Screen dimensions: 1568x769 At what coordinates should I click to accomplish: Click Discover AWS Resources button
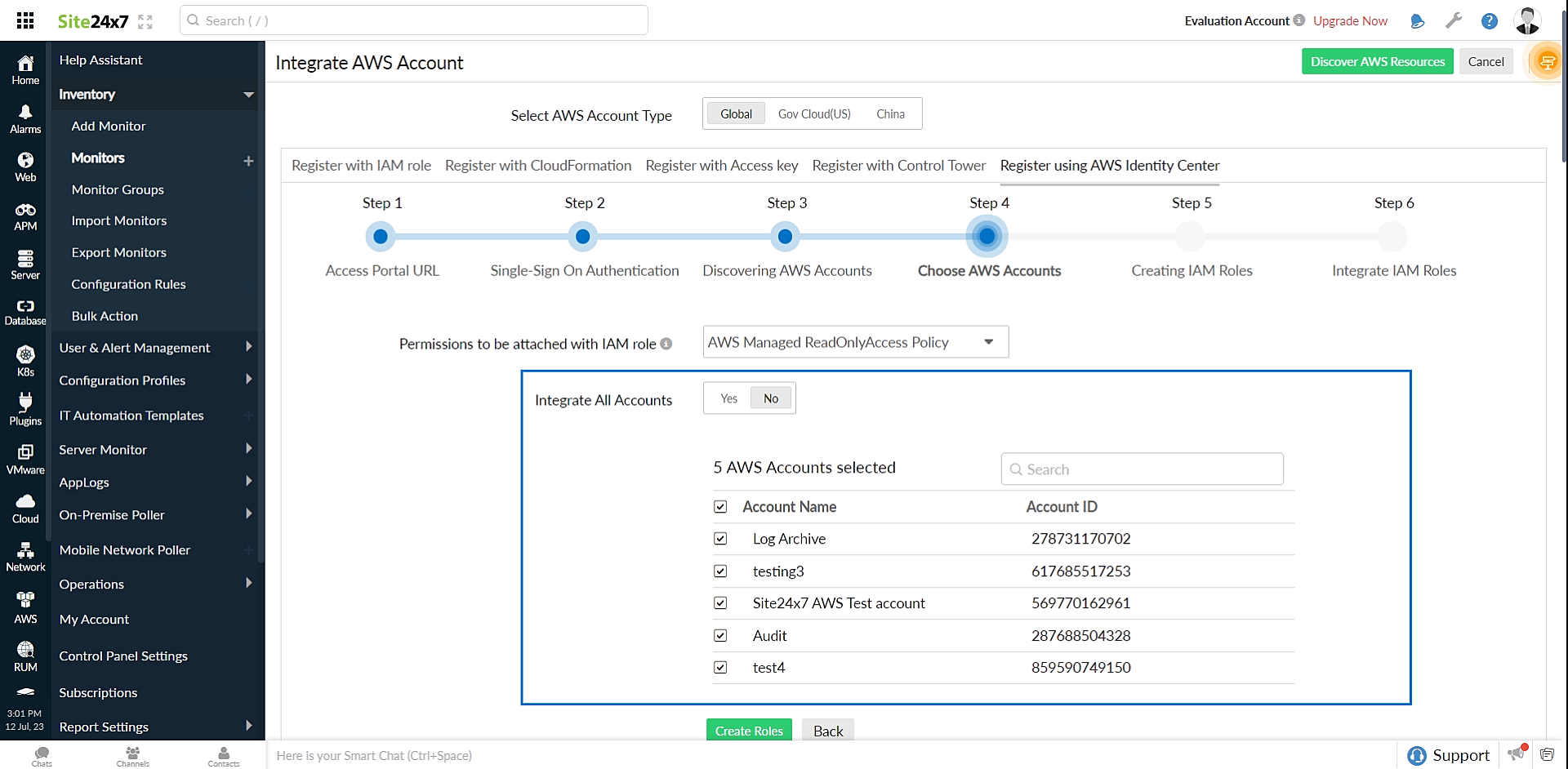point(1378,61)
